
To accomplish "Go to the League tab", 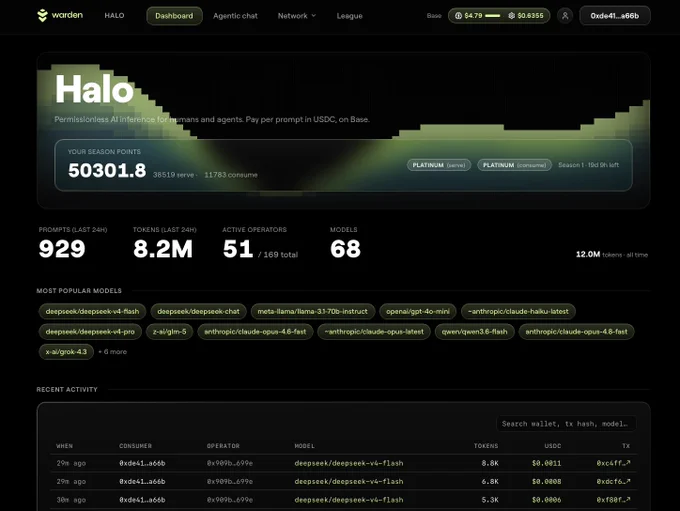I will coord(350,16).
